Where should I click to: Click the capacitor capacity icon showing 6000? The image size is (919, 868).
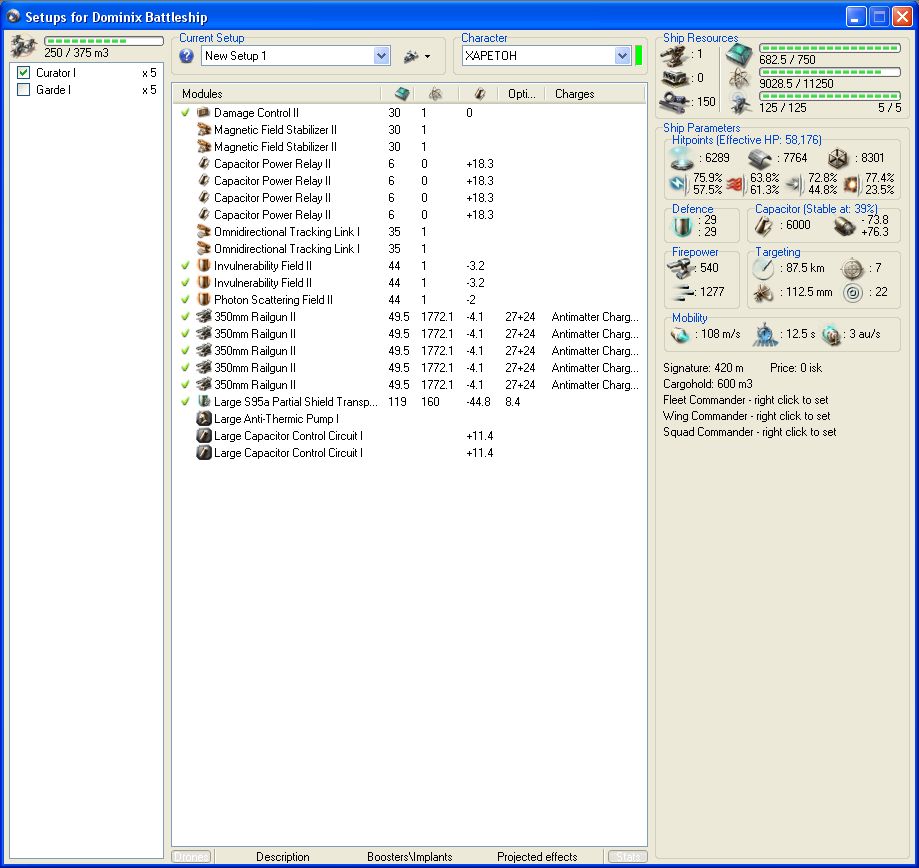pyautogui.click(x=763, y=226)
